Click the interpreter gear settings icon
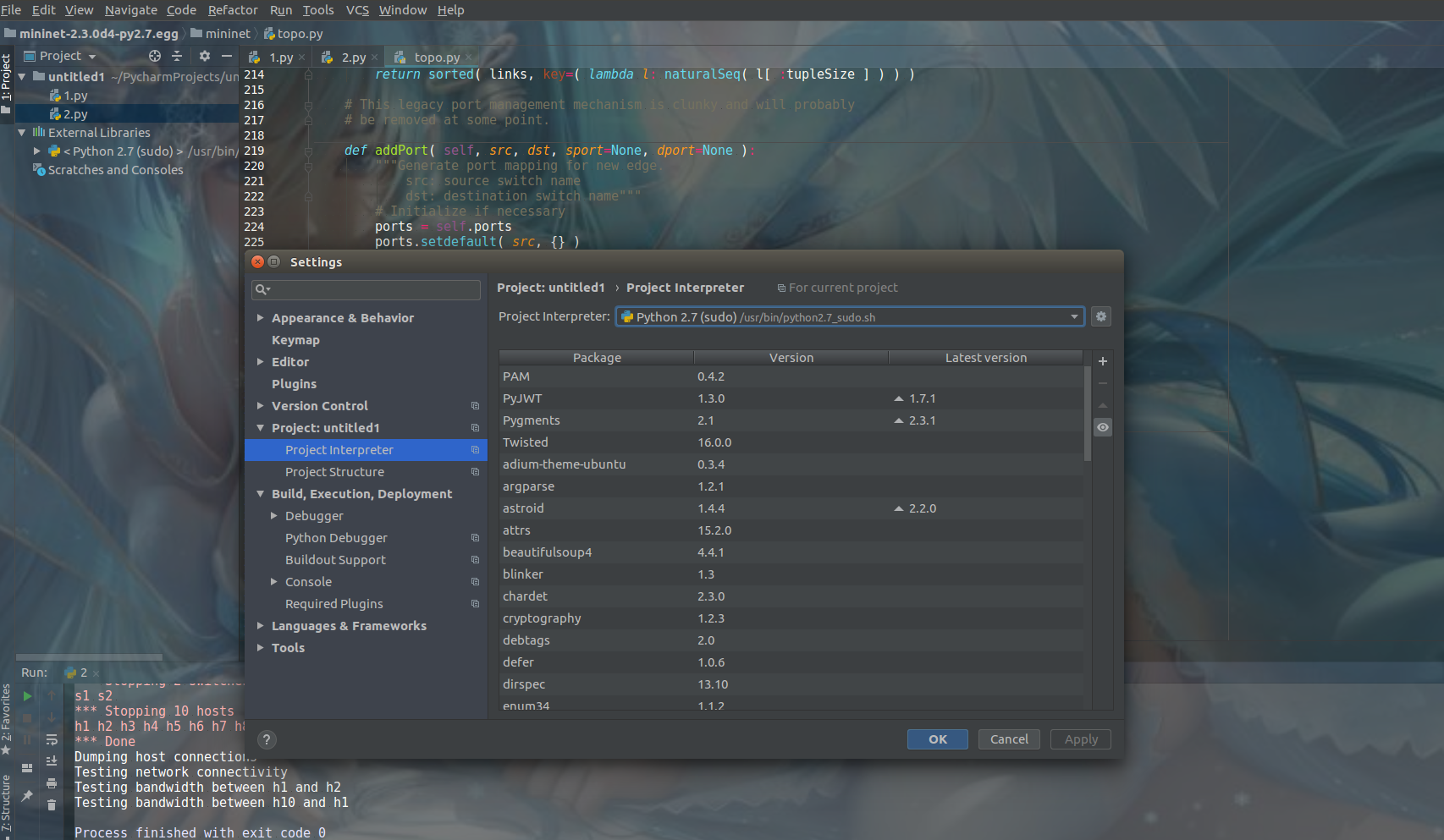The image size is (1444, 840). (x=1100, y=316)
